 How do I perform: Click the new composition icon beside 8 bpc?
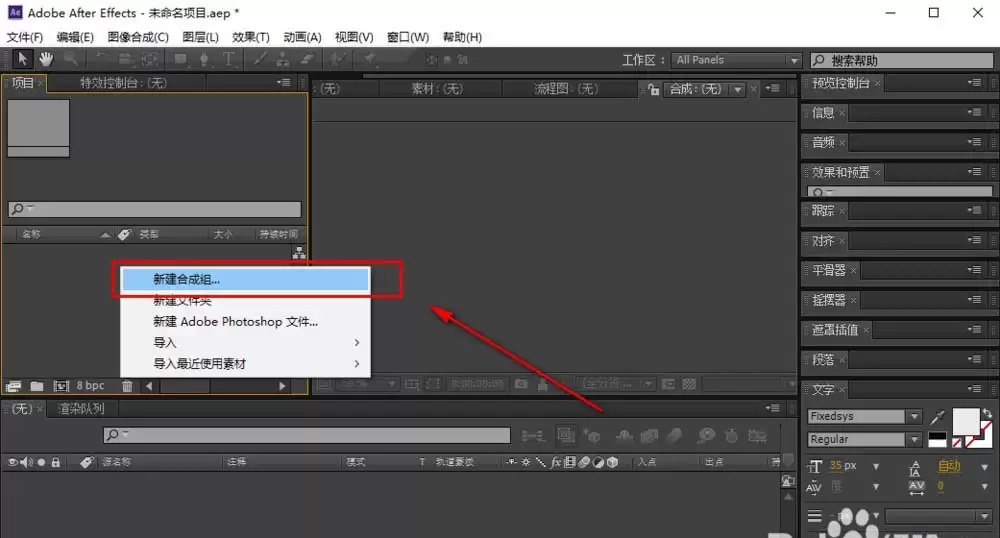[61, 386]
